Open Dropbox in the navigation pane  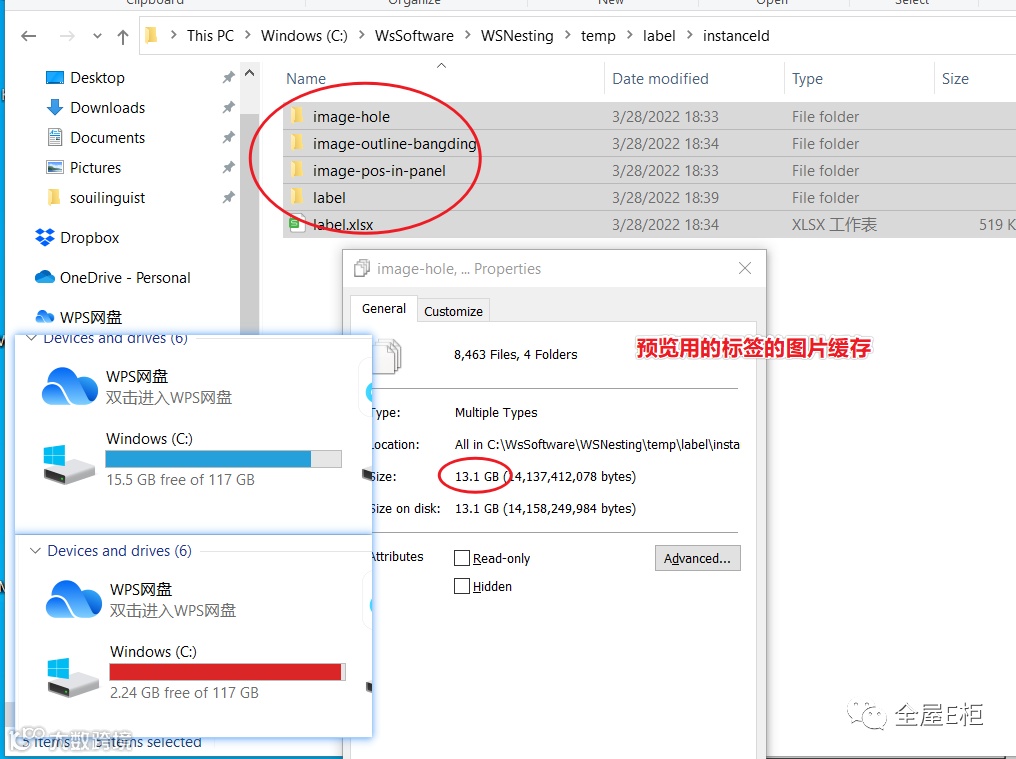coord(89,238)
